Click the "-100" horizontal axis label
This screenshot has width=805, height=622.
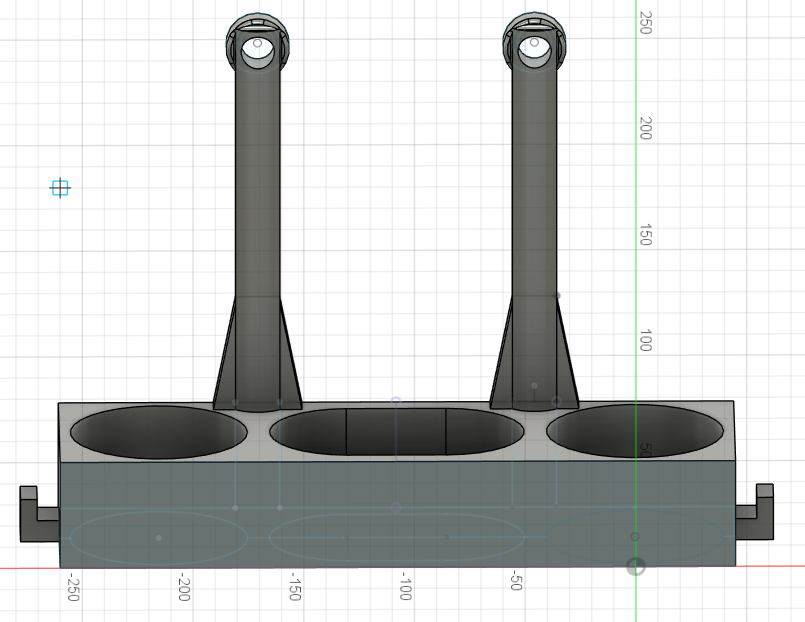pos(405,587)
